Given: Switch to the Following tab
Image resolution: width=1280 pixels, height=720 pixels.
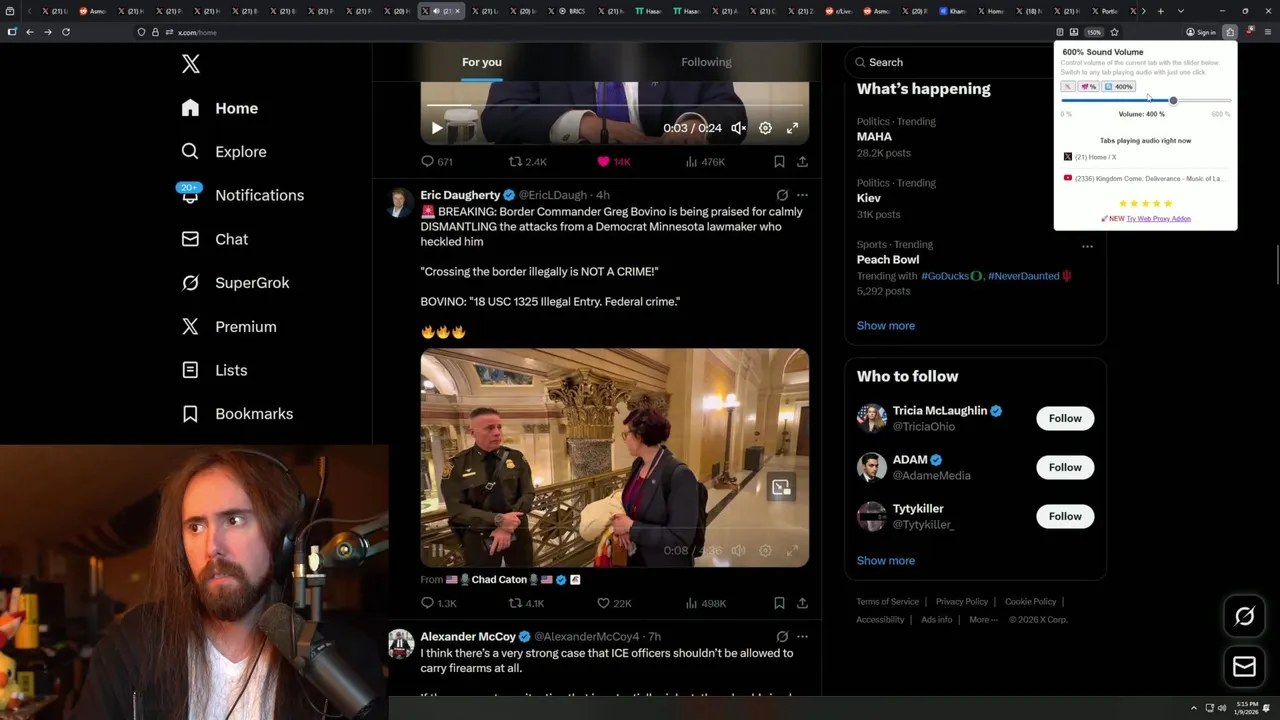Looking at the screenshot, I should tap(706, 62).
